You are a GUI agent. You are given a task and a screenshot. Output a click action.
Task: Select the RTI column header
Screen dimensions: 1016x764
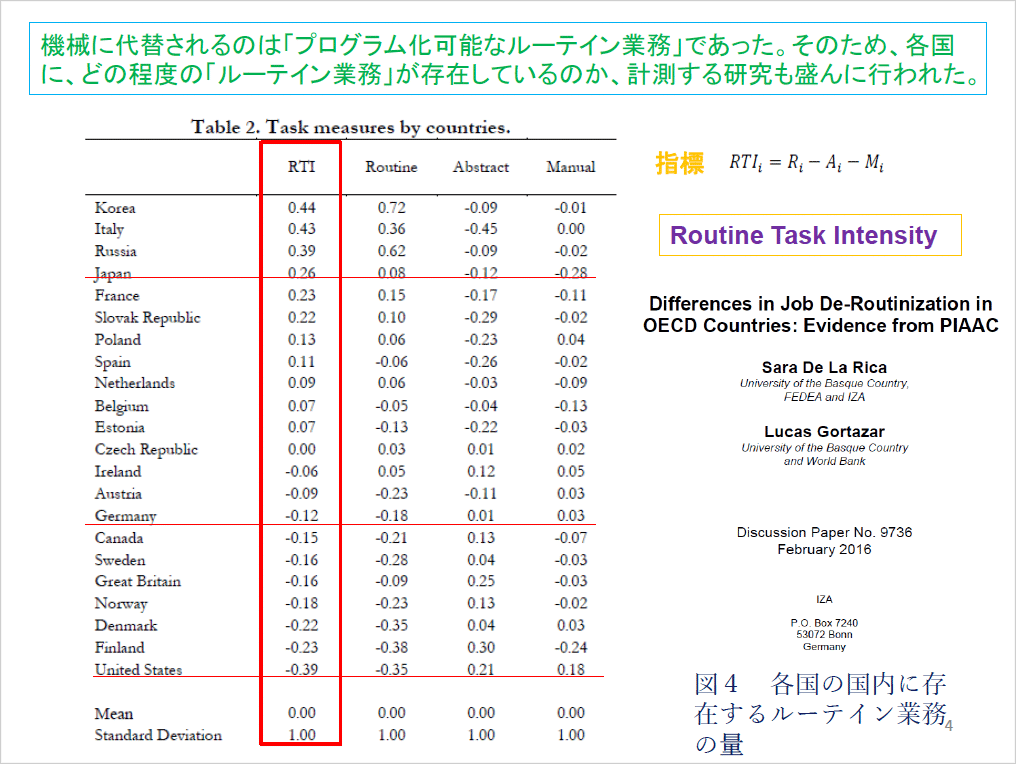301,167
